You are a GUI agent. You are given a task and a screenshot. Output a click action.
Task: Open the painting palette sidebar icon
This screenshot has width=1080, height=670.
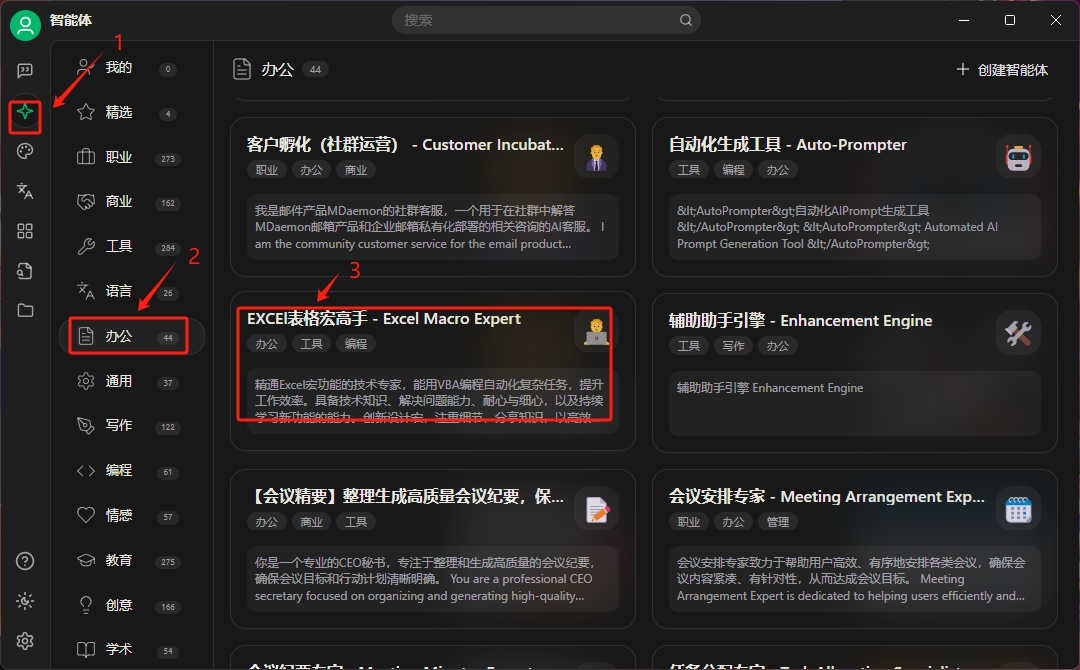(25, 151)
